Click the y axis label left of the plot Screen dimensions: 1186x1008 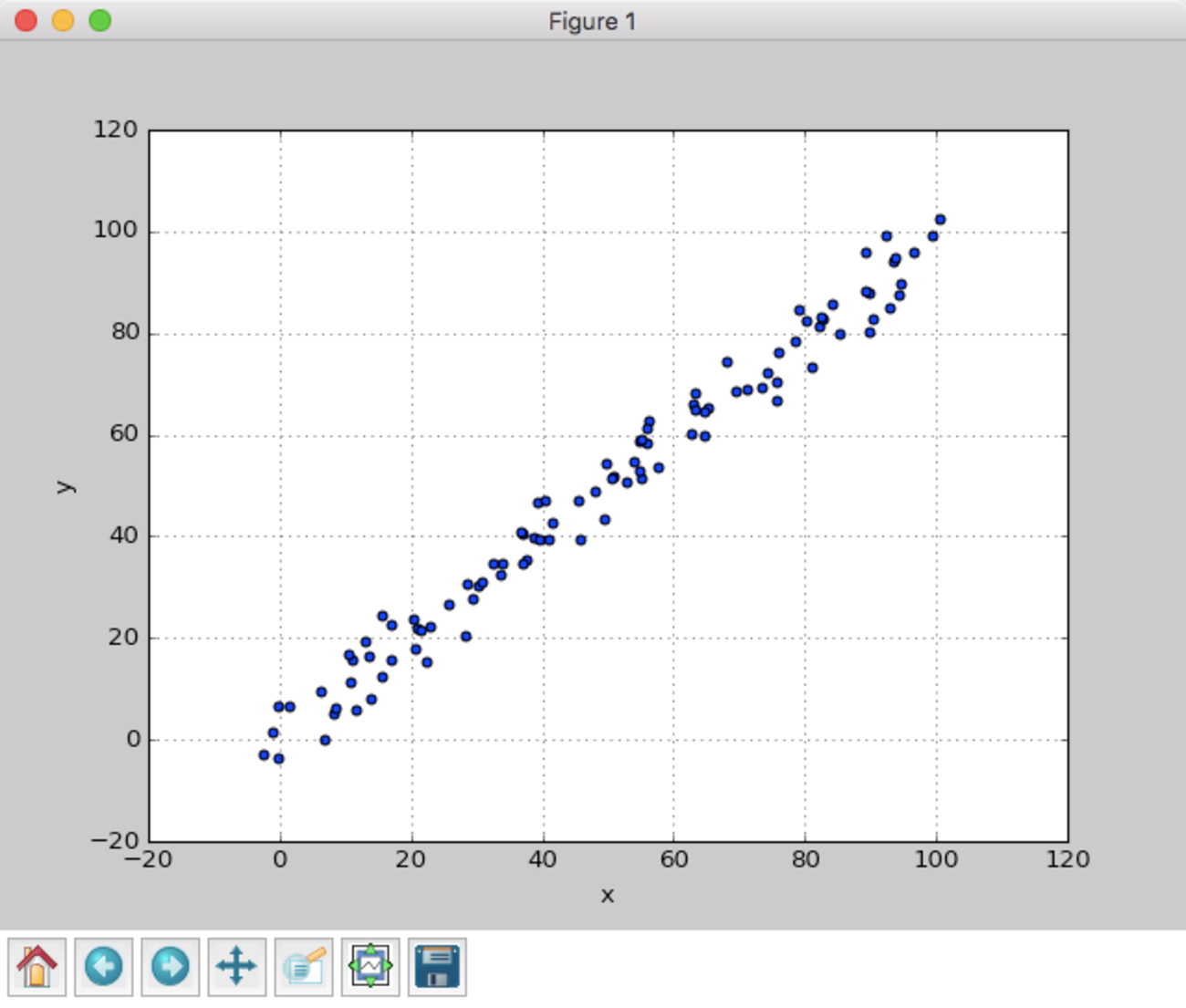tap(65, 486)
